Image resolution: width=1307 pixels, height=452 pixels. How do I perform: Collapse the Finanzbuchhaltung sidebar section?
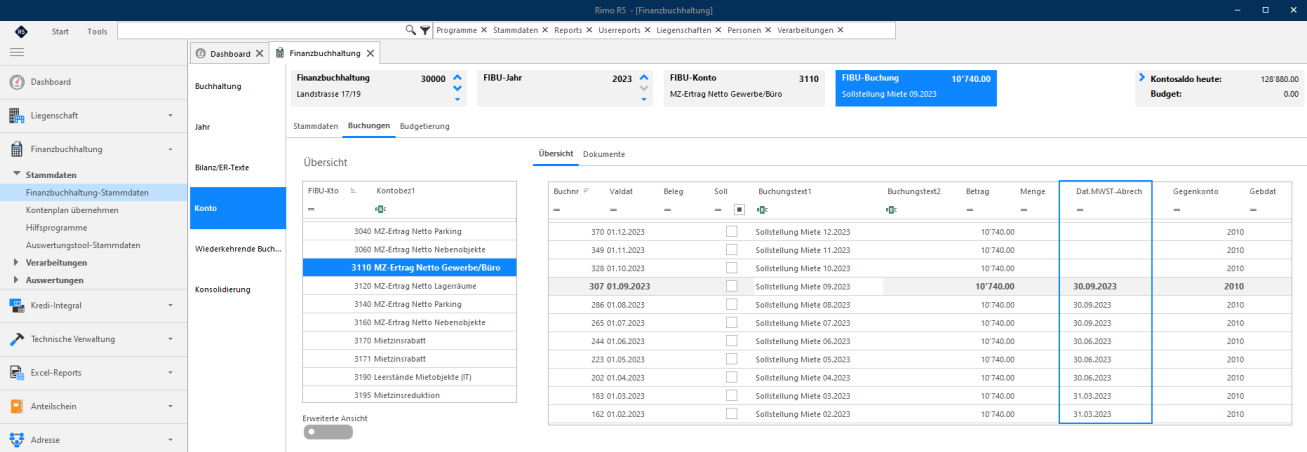(170, 149)
